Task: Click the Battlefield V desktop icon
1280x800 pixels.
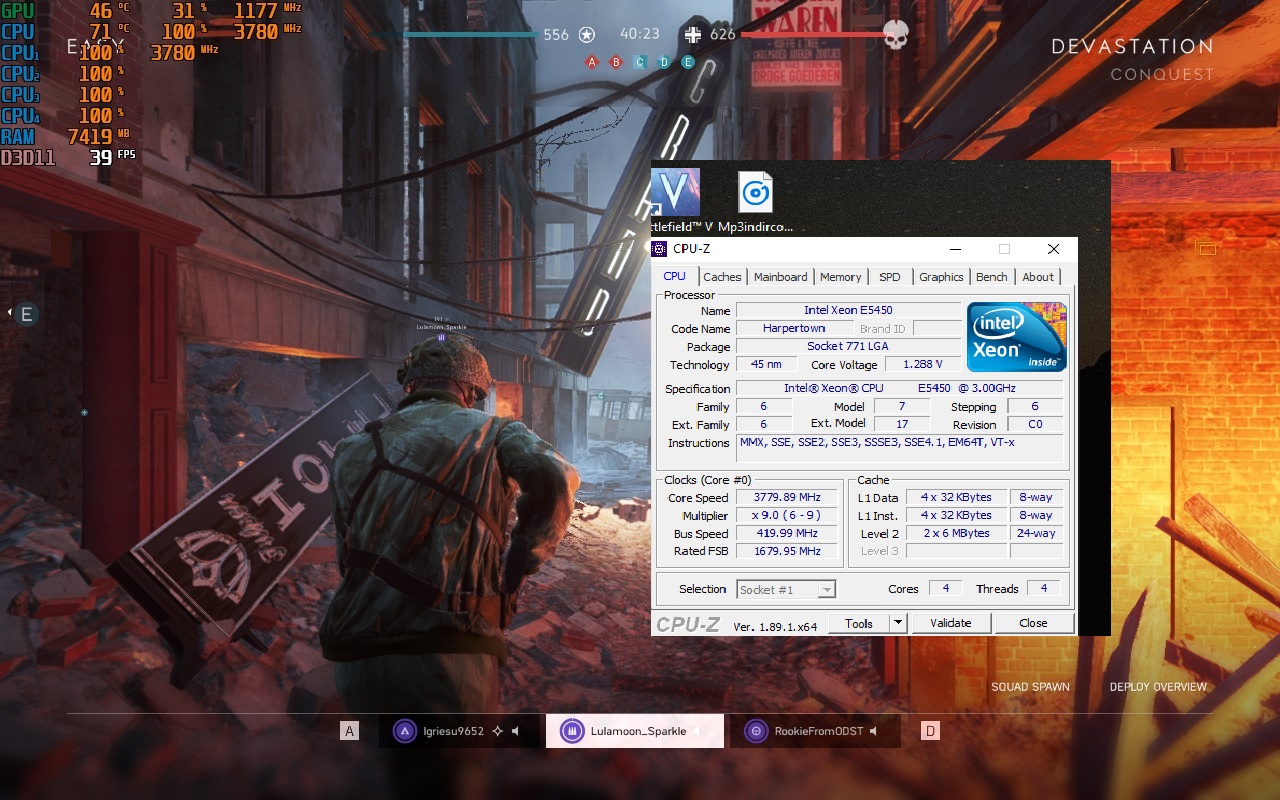Action: coord(676,201)
